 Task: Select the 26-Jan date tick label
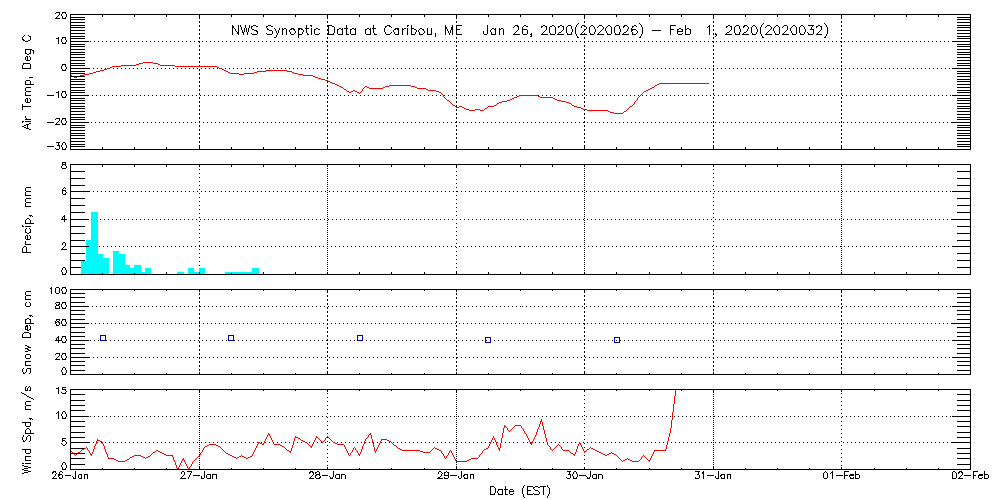pyautogui.click(x=72, y=477)
